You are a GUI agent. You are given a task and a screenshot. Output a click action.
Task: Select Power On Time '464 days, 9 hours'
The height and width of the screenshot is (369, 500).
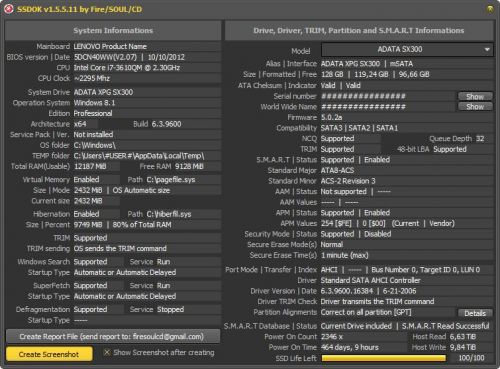click(x=350, y=347)
